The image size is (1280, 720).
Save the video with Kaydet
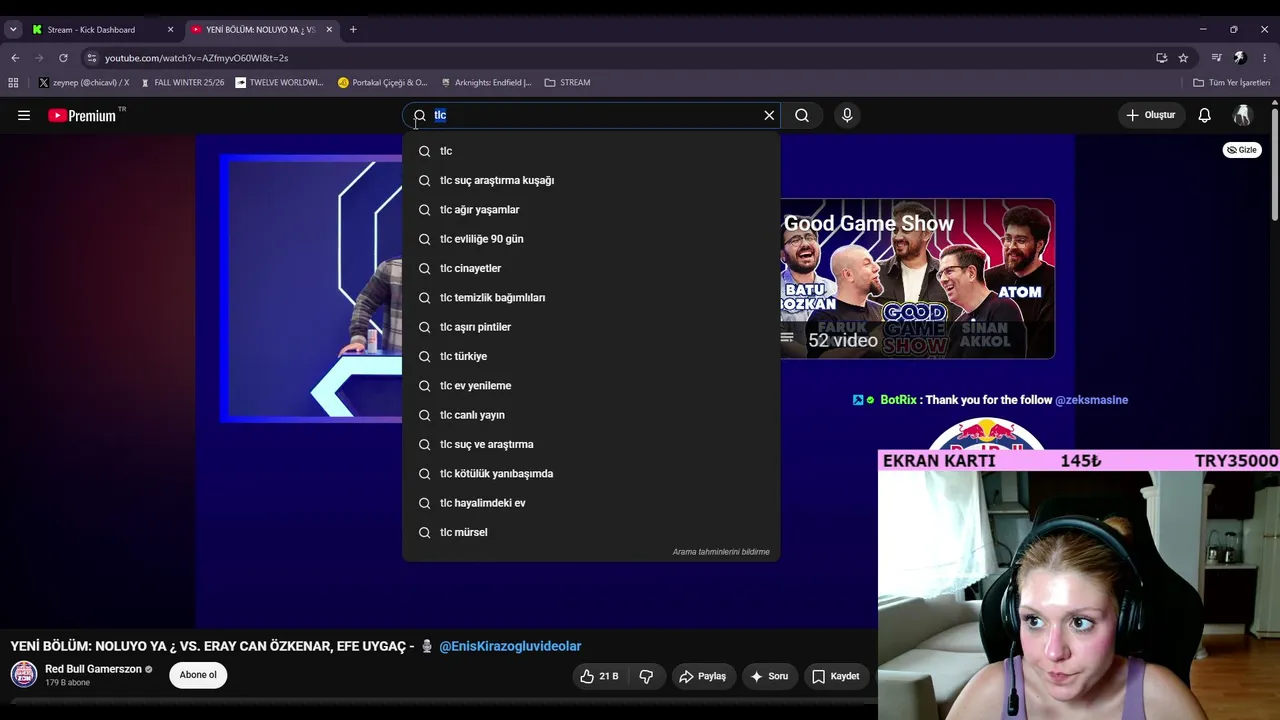[x=836, y=676]
